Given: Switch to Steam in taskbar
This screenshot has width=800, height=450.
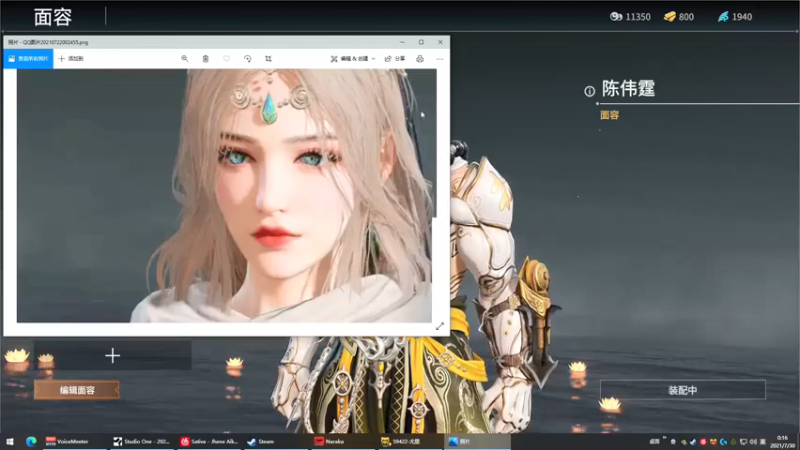Looking at the screenshot, I should [x=276, y=441].
